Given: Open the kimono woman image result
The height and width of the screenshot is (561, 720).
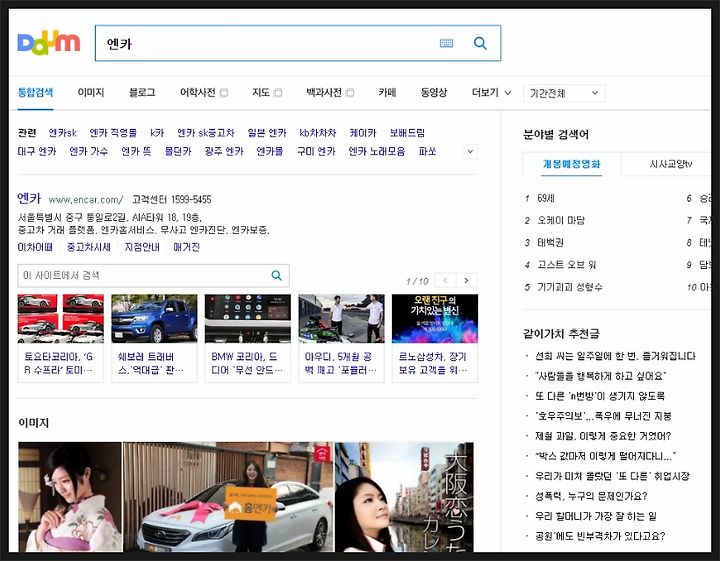Looking at the screenshot, I should pos(70,497).
